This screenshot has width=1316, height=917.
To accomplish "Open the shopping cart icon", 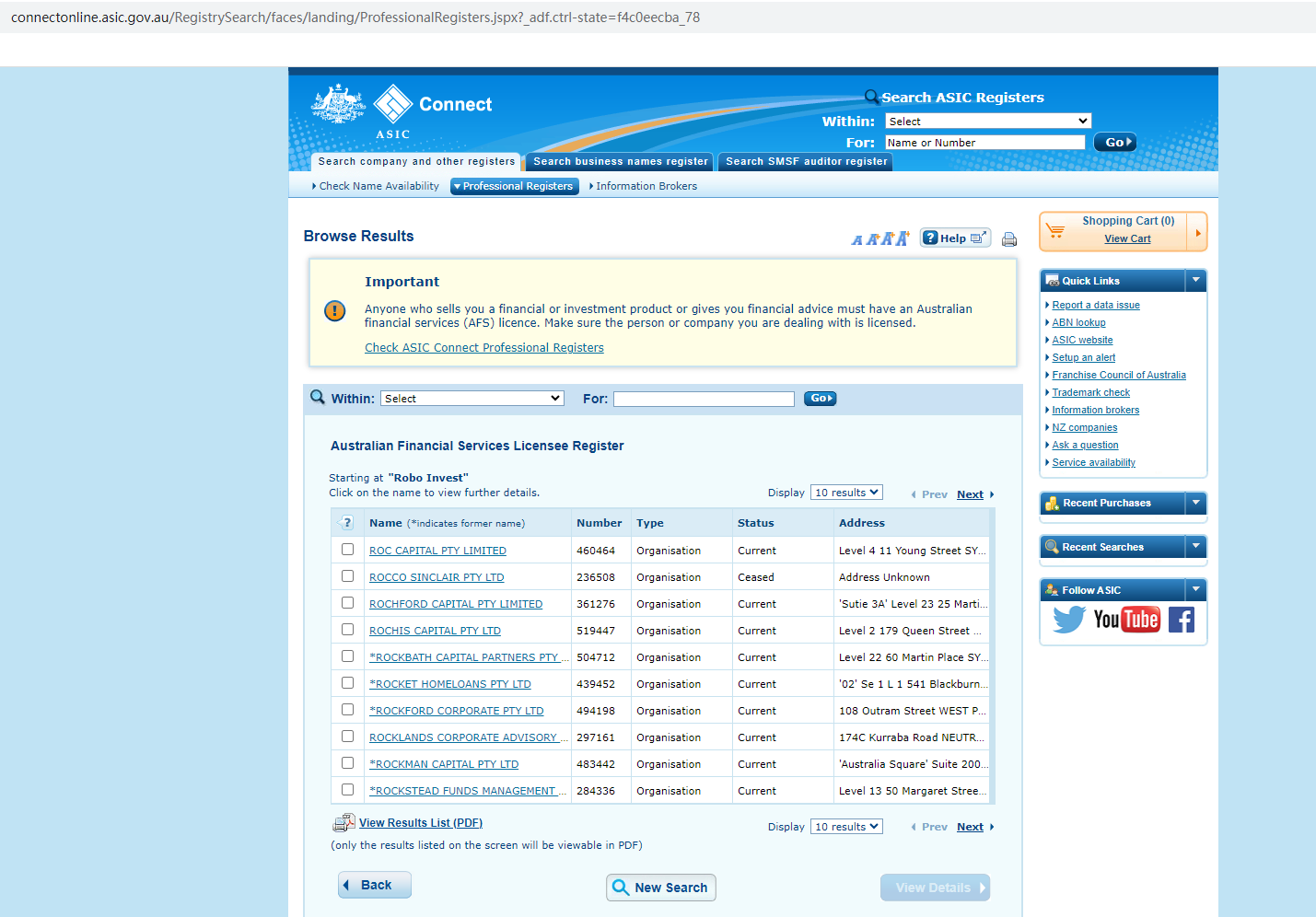I will pos(1055,230).
